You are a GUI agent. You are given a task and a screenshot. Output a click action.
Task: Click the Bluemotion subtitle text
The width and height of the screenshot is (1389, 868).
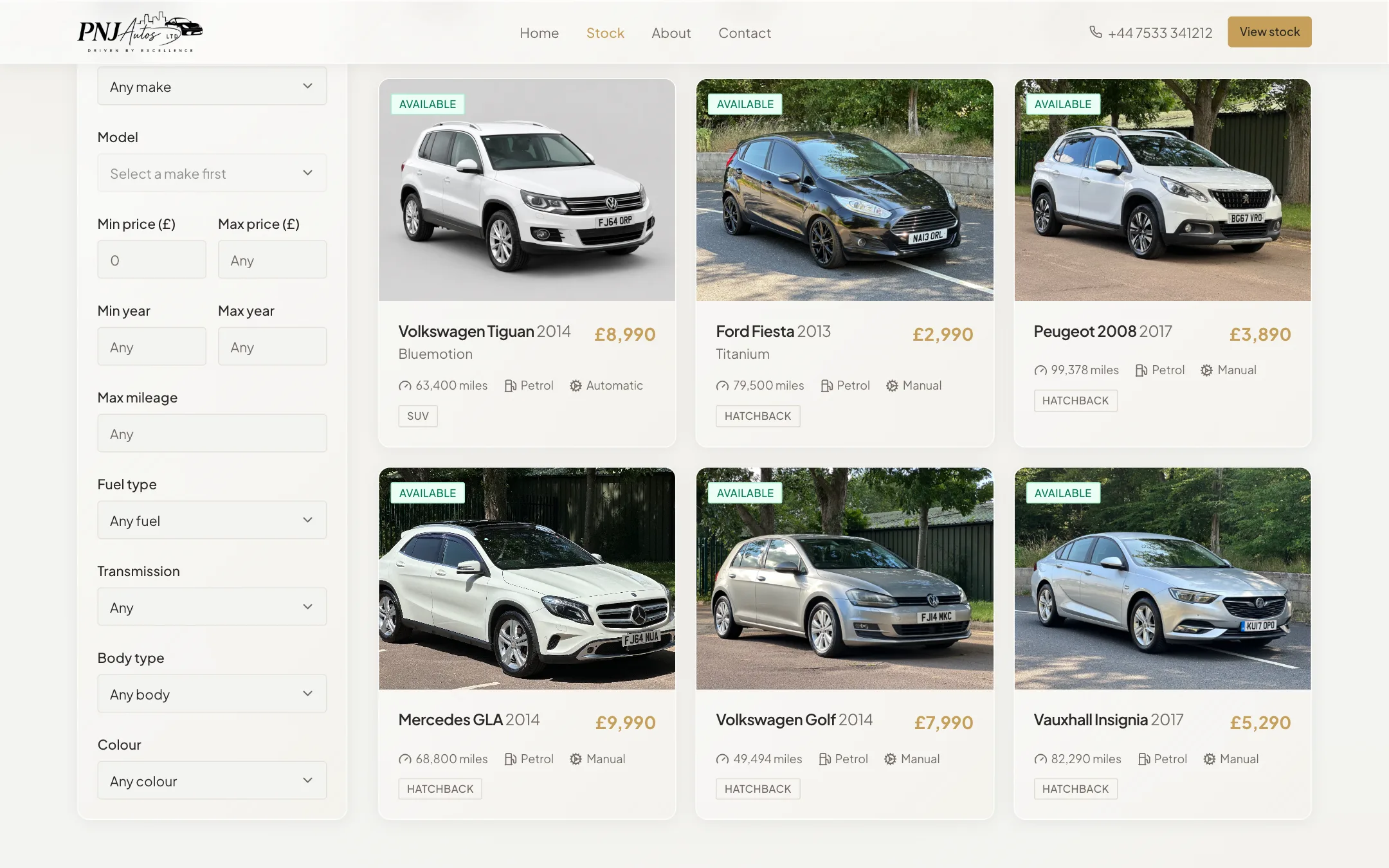[x=435, y=354]
